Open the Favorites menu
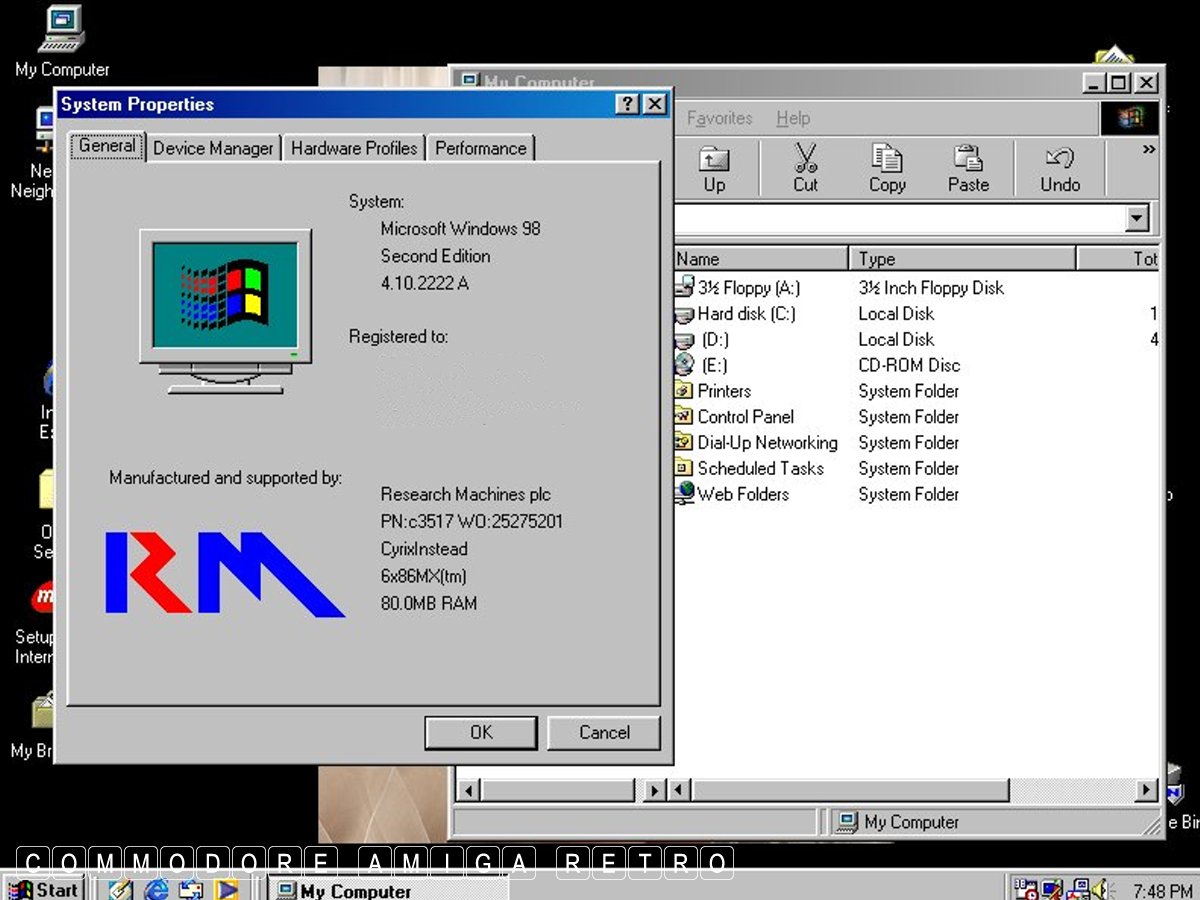 tap(719, 118)
